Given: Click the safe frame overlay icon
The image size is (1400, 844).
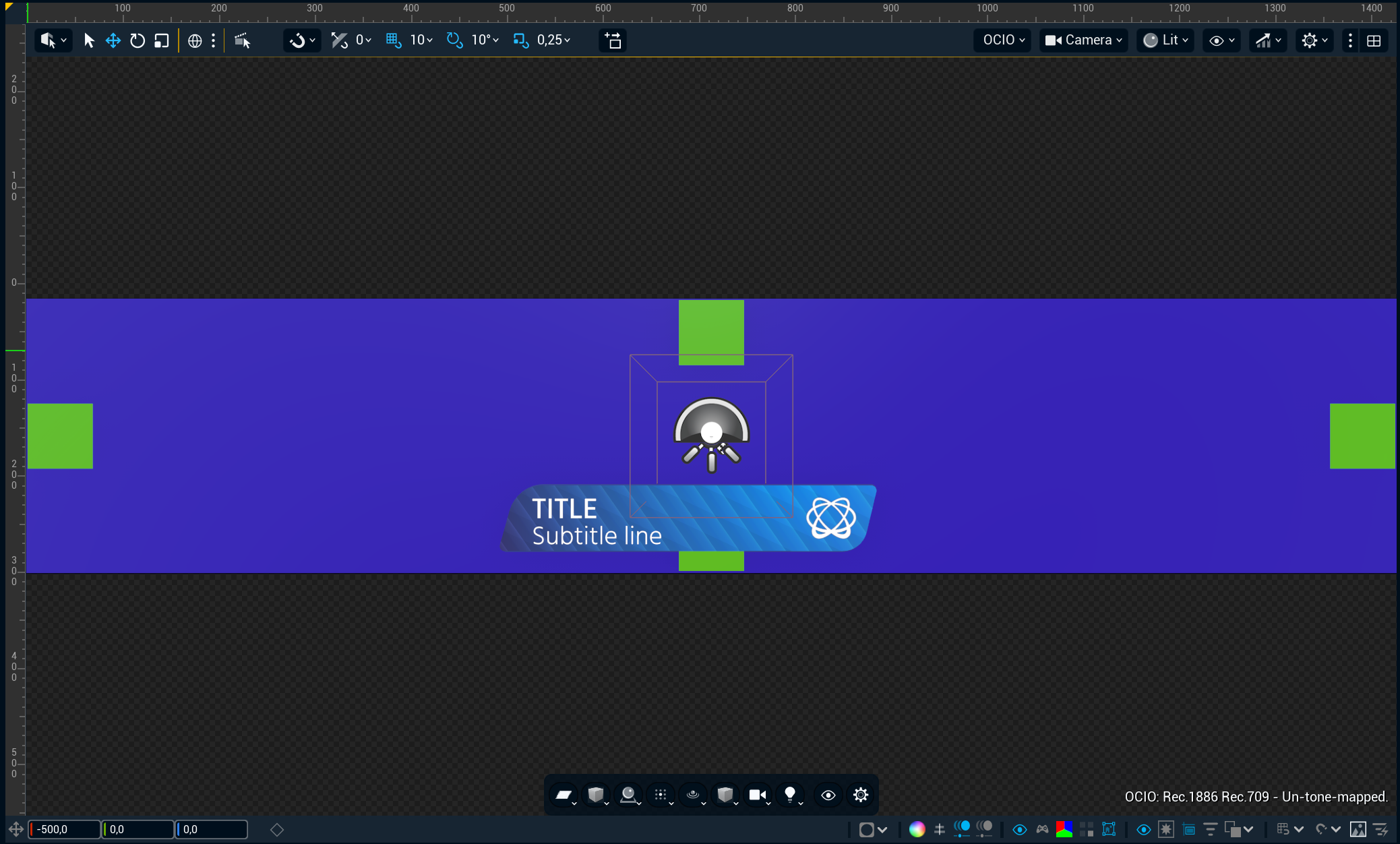Looking at the screenshot, I should [1188, 830].
